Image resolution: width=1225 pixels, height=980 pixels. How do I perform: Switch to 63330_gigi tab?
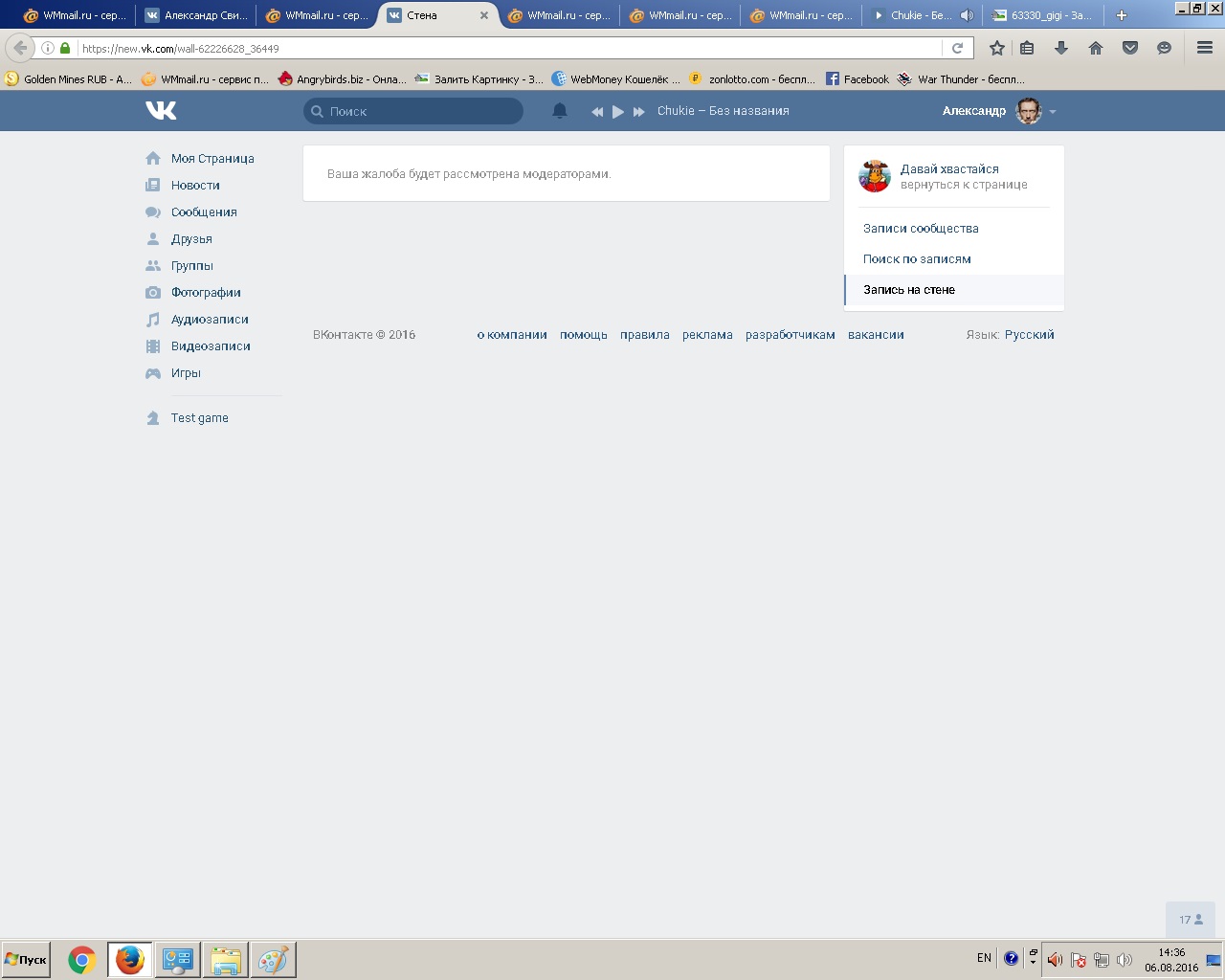1043,15
